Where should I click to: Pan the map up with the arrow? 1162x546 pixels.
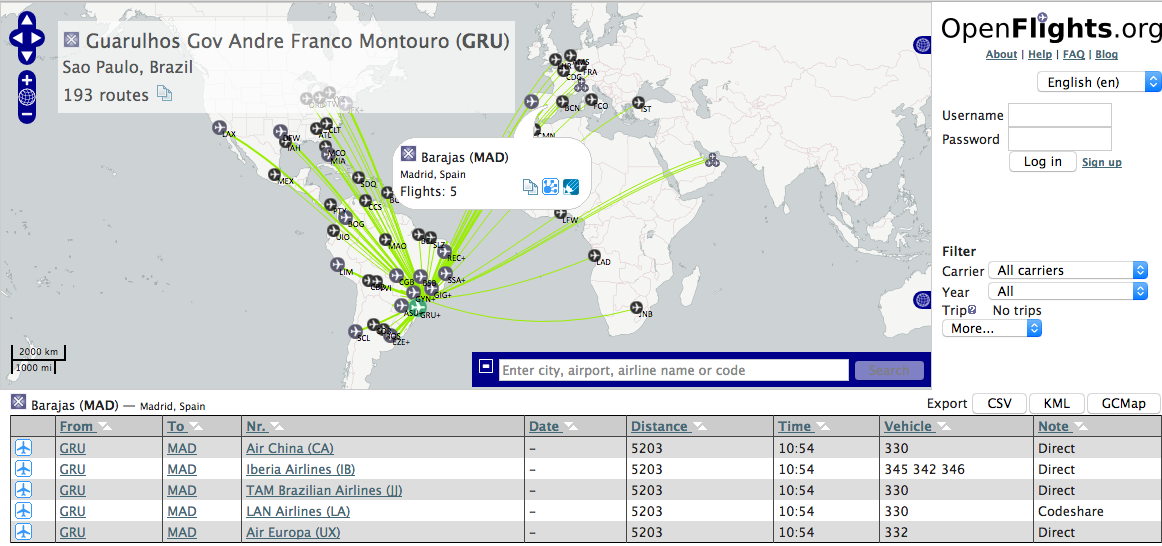coord(26,21)
